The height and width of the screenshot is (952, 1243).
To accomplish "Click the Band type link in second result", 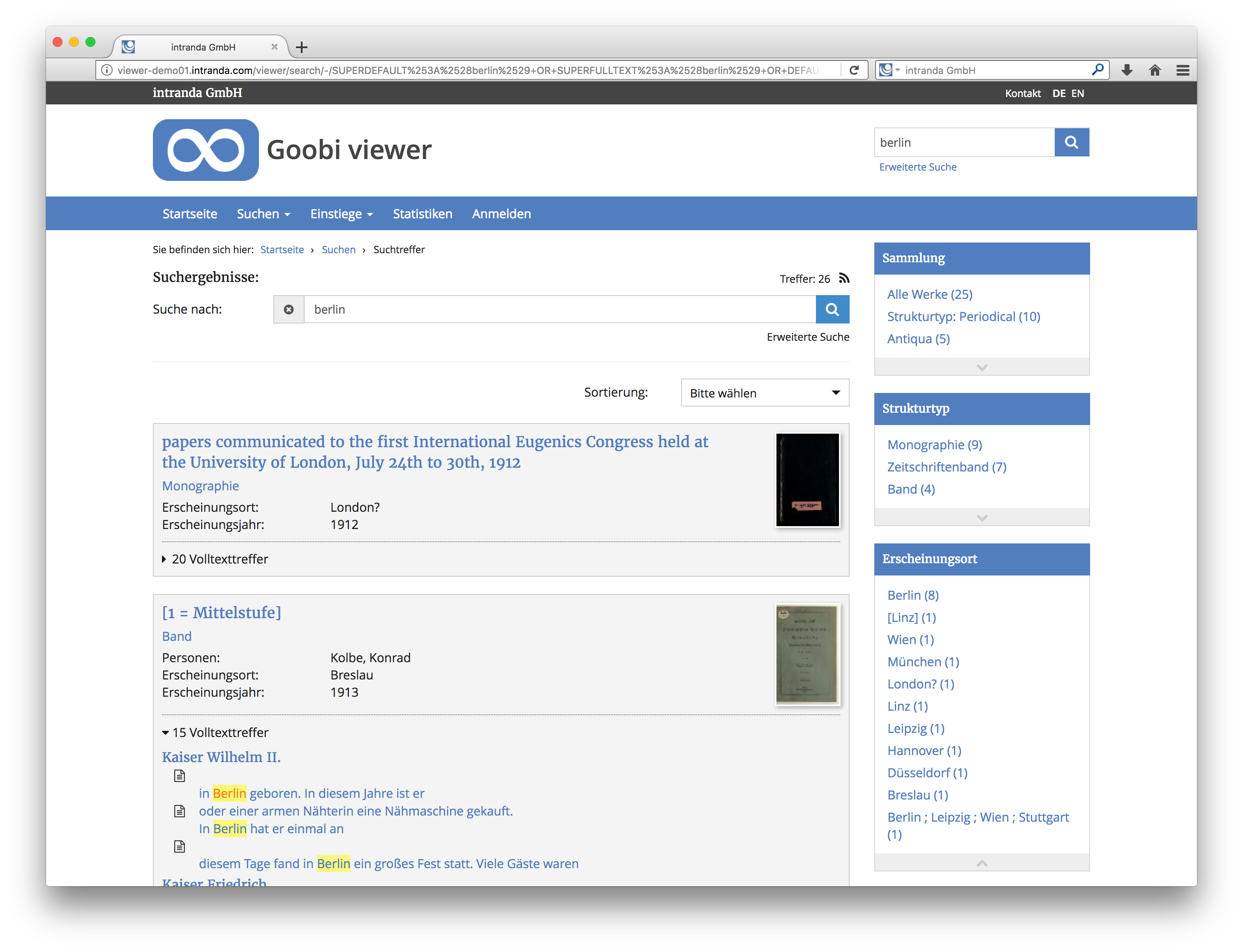I will tap(177, 636).
